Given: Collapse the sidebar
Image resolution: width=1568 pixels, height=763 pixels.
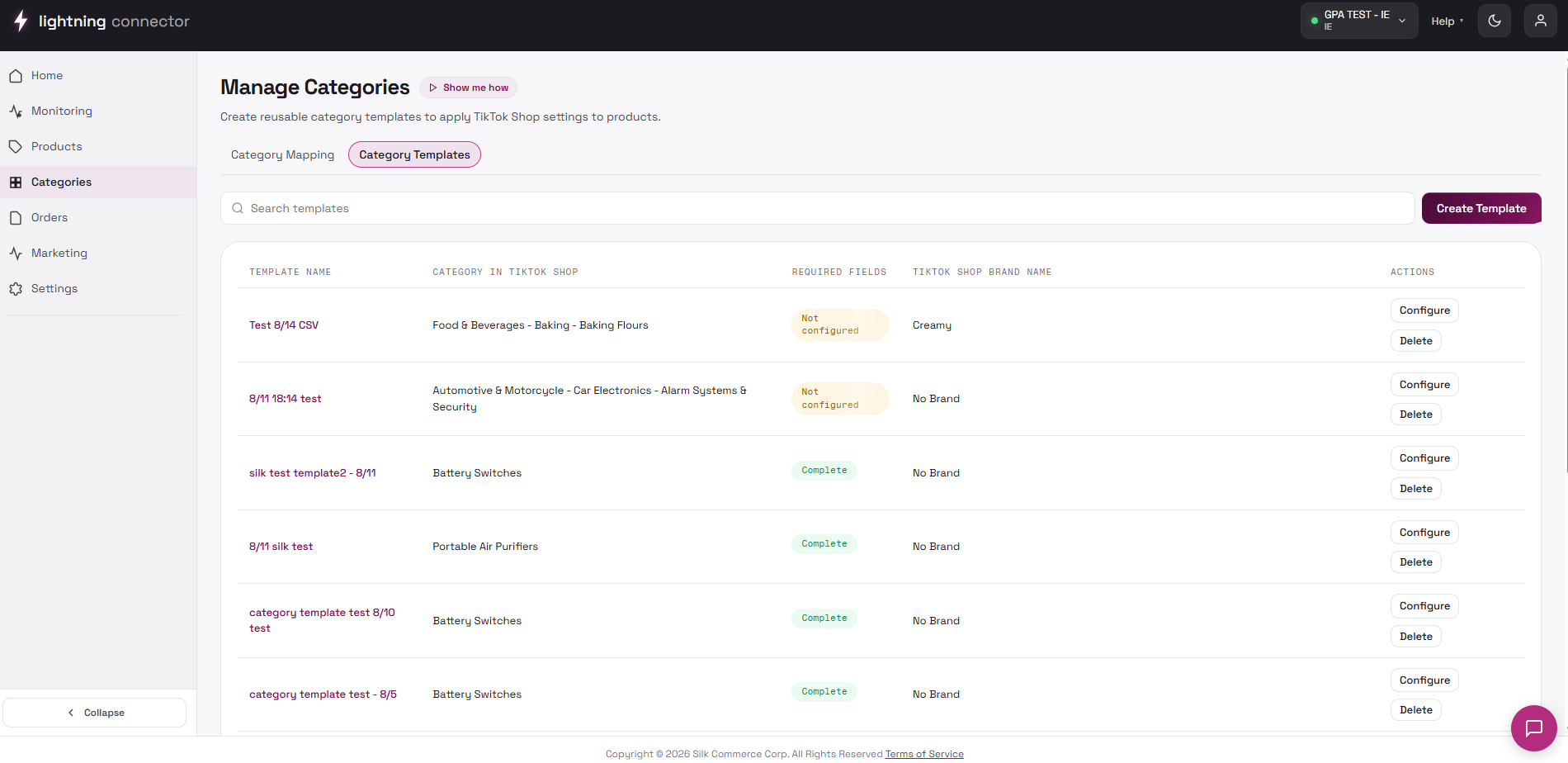Looking at the screenshot, I should click(x=95, y=713).
